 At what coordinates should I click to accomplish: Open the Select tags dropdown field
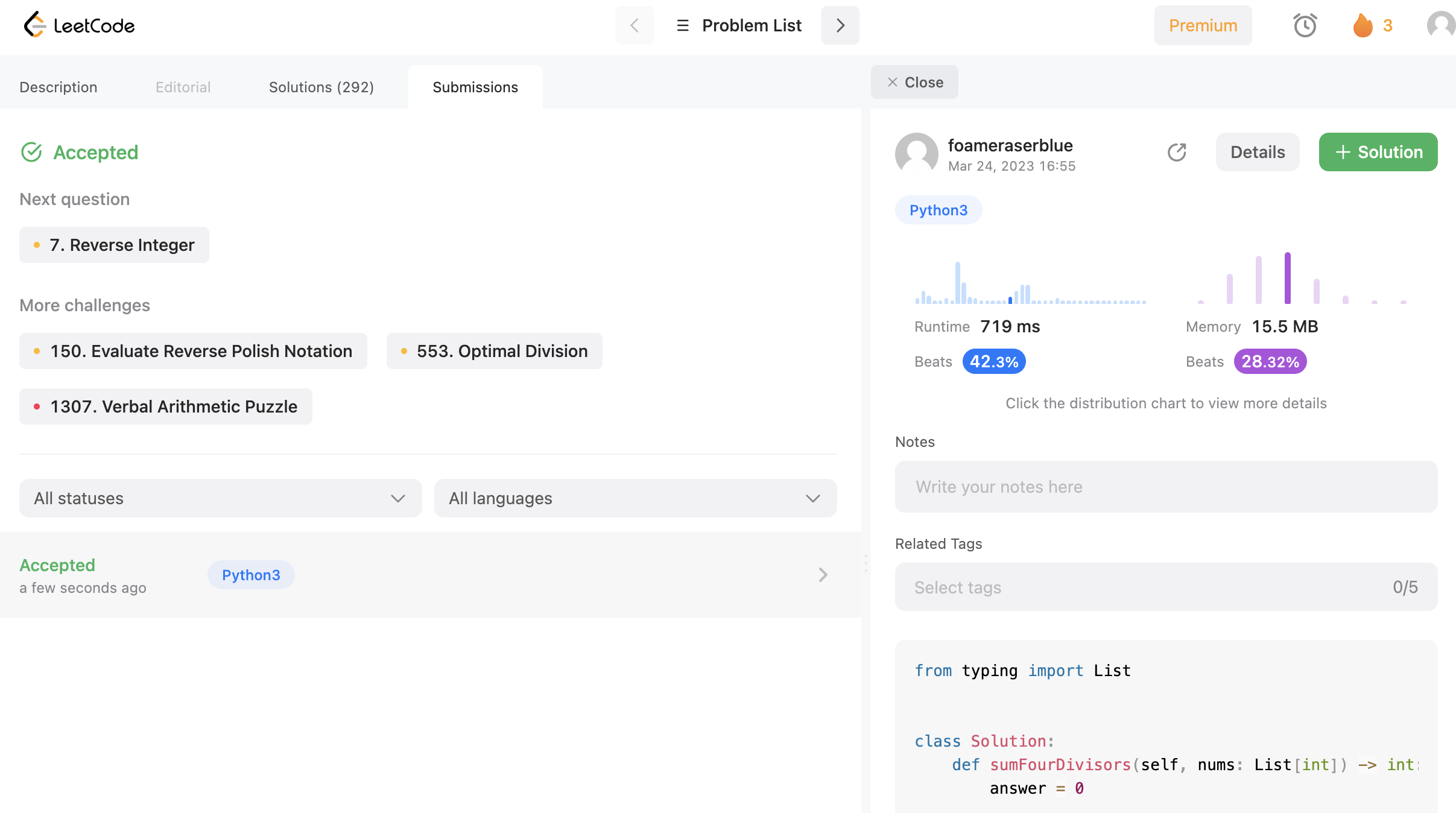[x=1166, y=587]
